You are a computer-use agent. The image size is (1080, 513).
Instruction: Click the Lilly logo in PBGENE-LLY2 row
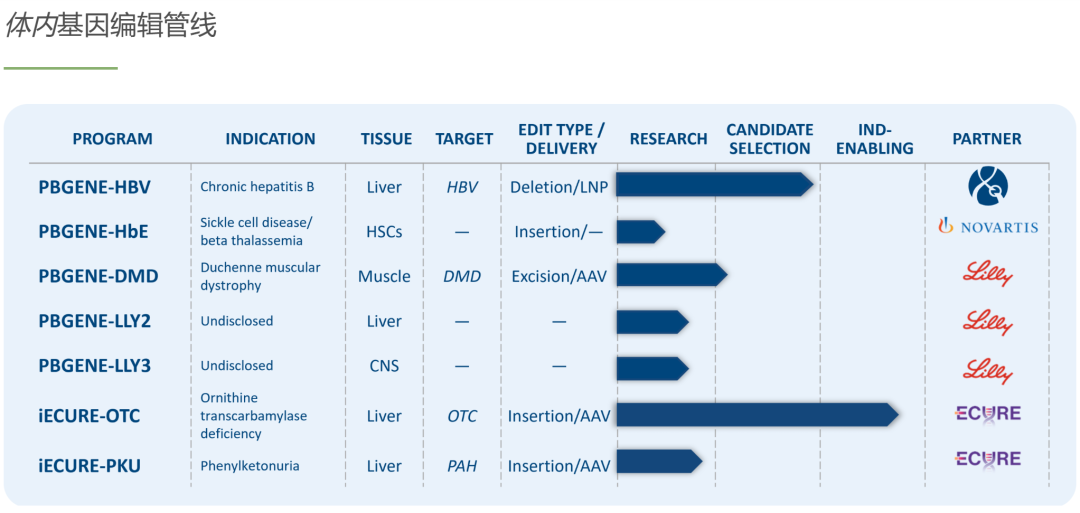point(988,322)
